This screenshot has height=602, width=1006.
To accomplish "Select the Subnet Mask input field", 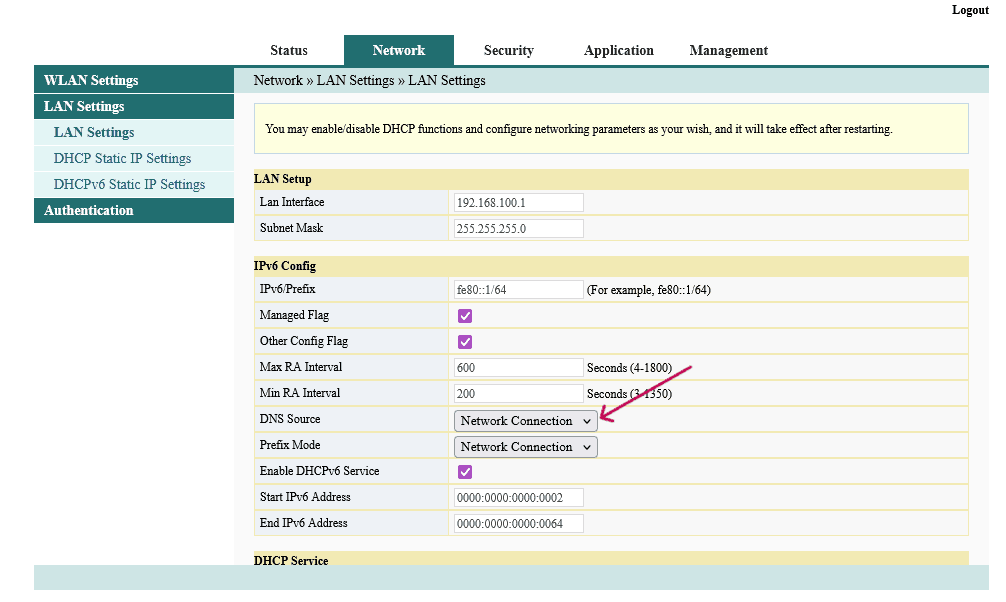I will click(x=517, y=228).
